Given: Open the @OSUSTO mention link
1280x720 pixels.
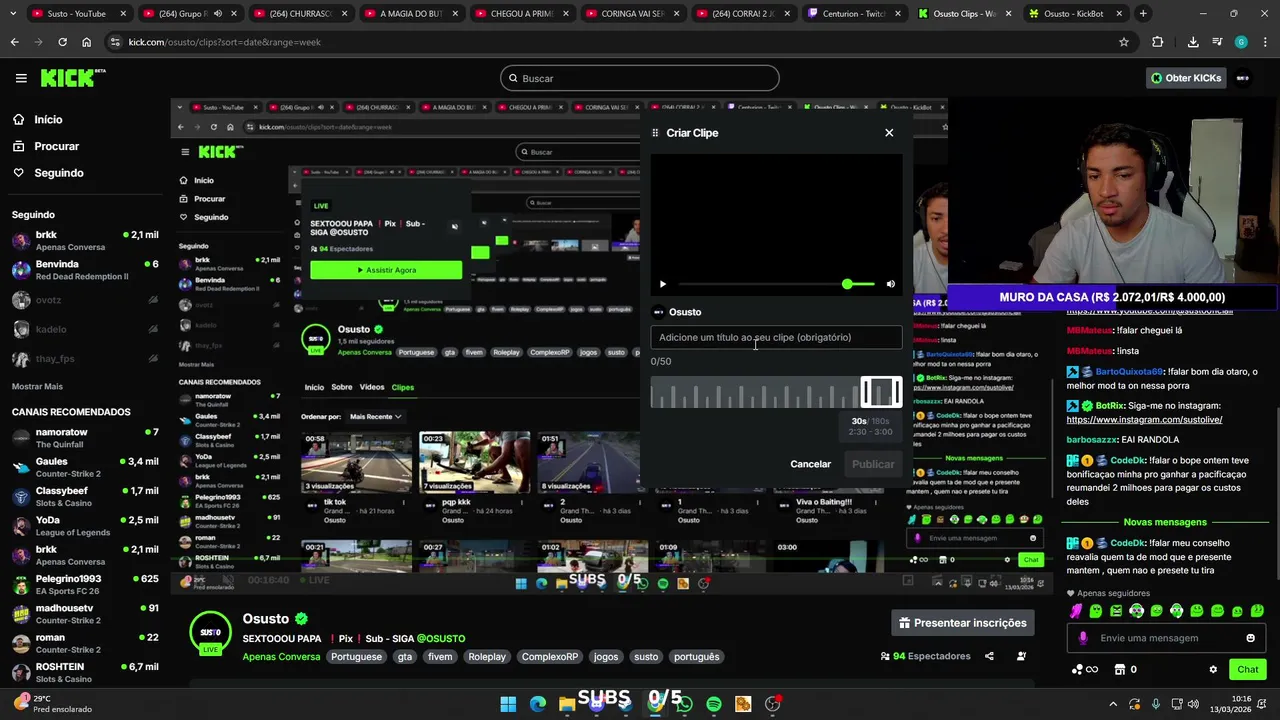Looking at the screenshot, I should [x=441, y=638].
